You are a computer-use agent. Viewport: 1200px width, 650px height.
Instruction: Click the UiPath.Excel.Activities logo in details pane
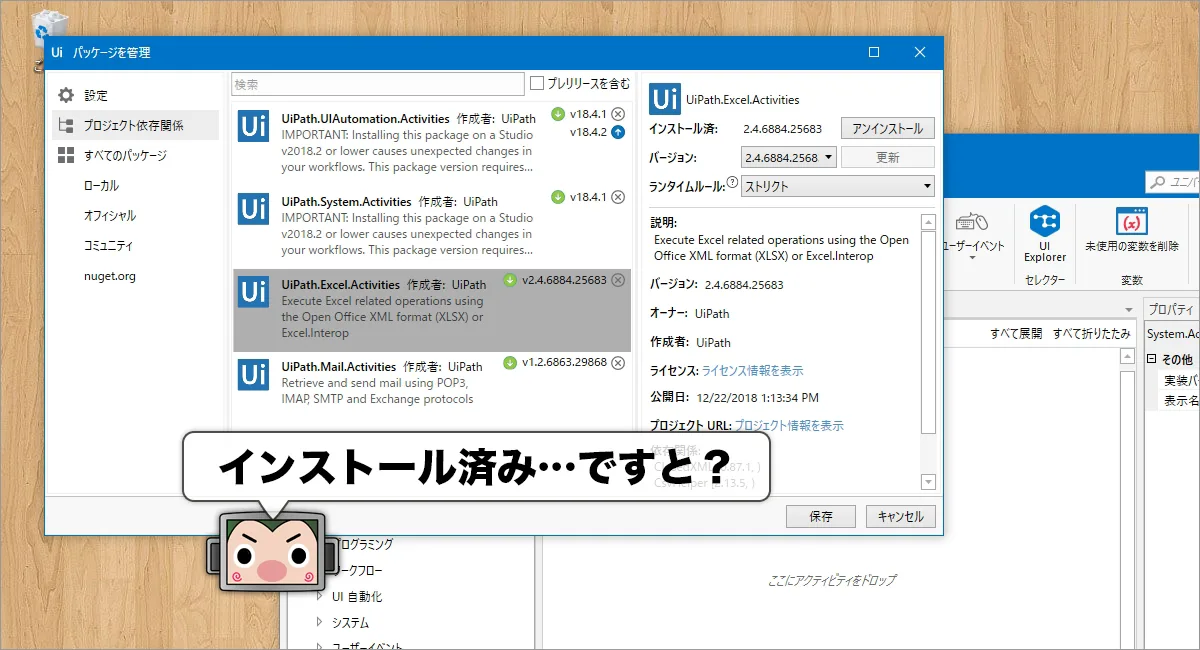(x=665, y=99)
